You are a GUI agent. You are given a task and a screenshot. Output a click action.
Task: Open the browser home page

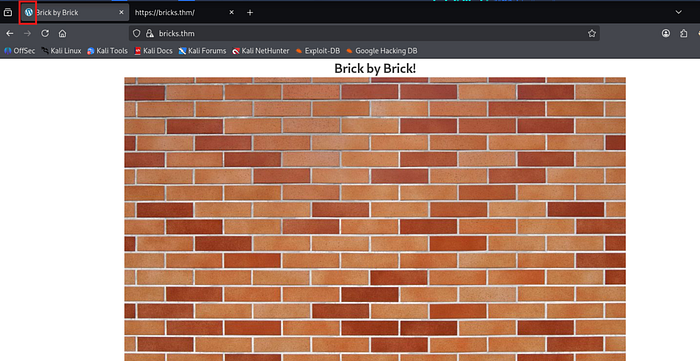point(62,33)
